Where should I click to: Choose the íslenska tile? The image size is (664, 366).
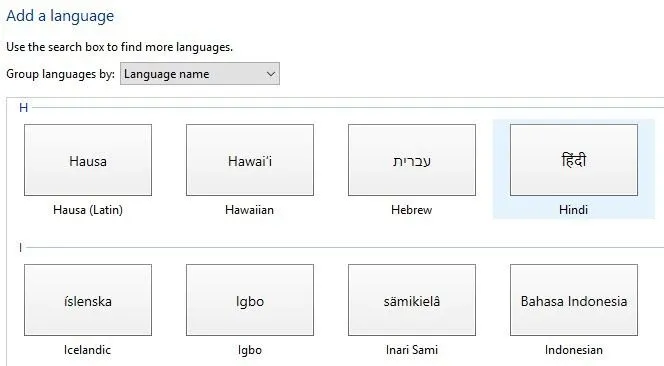click(x=88, y=300)
